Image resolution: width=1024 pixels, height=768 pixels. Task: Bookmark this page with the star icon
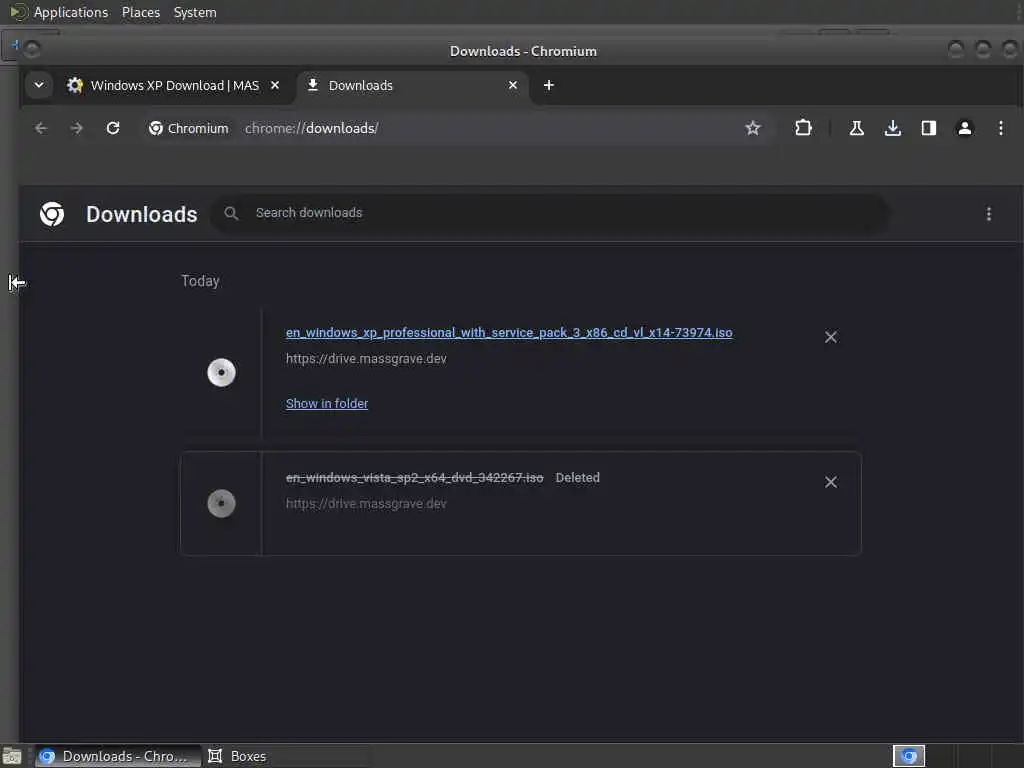(752, 128)
